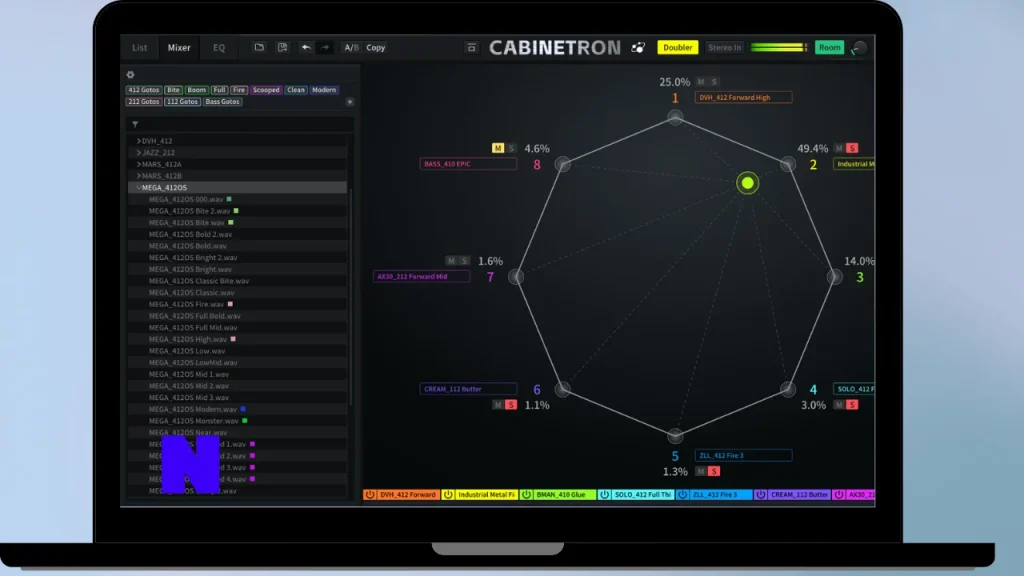This screenshot has height=576, width=1024.
Task: Click the Copy button
Action: point(376,48)
